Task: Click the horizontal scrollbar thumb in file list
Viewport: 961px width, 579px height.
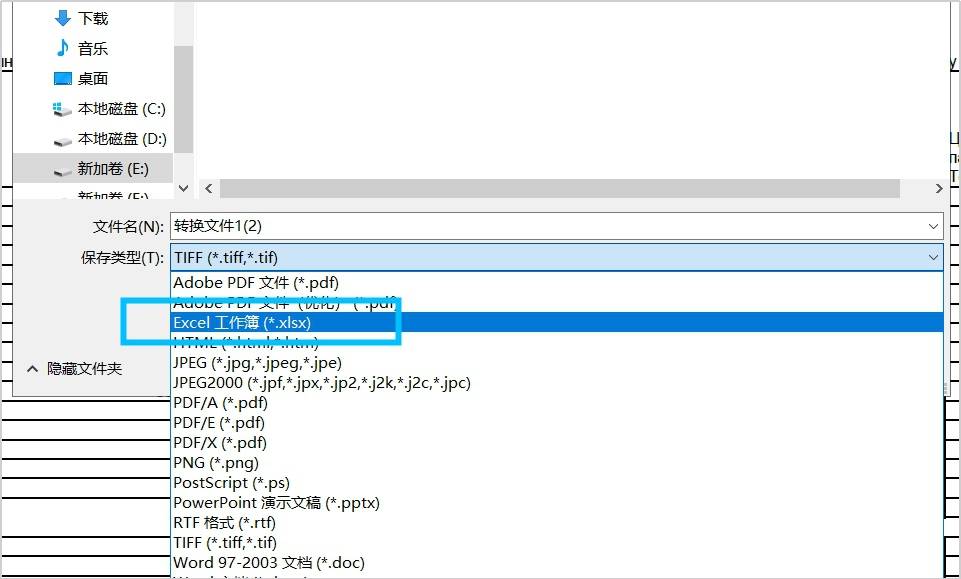Action: 560,188
